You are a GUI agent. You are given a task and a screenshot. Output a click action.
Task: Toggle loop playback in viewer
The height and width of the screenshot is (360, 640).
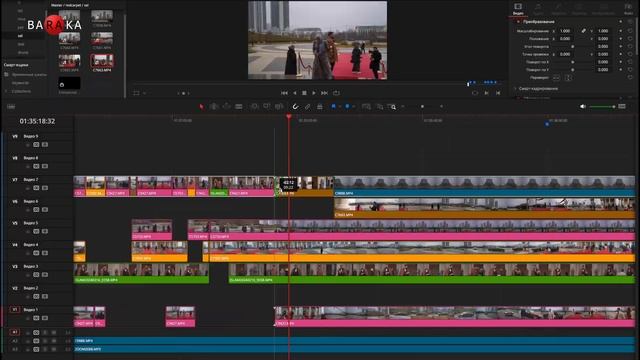(336, 93)
